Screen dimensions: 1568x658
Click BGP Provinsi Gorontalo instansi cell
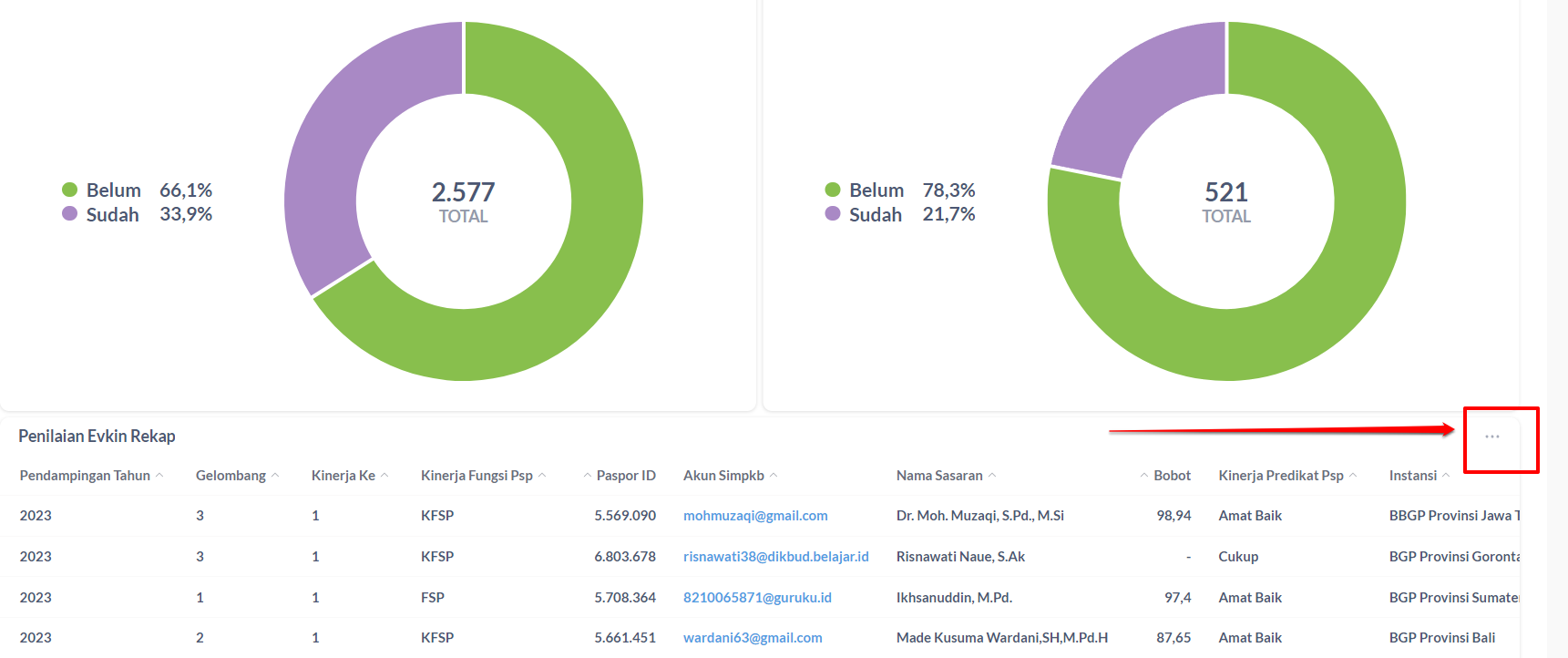[1455, 557]
